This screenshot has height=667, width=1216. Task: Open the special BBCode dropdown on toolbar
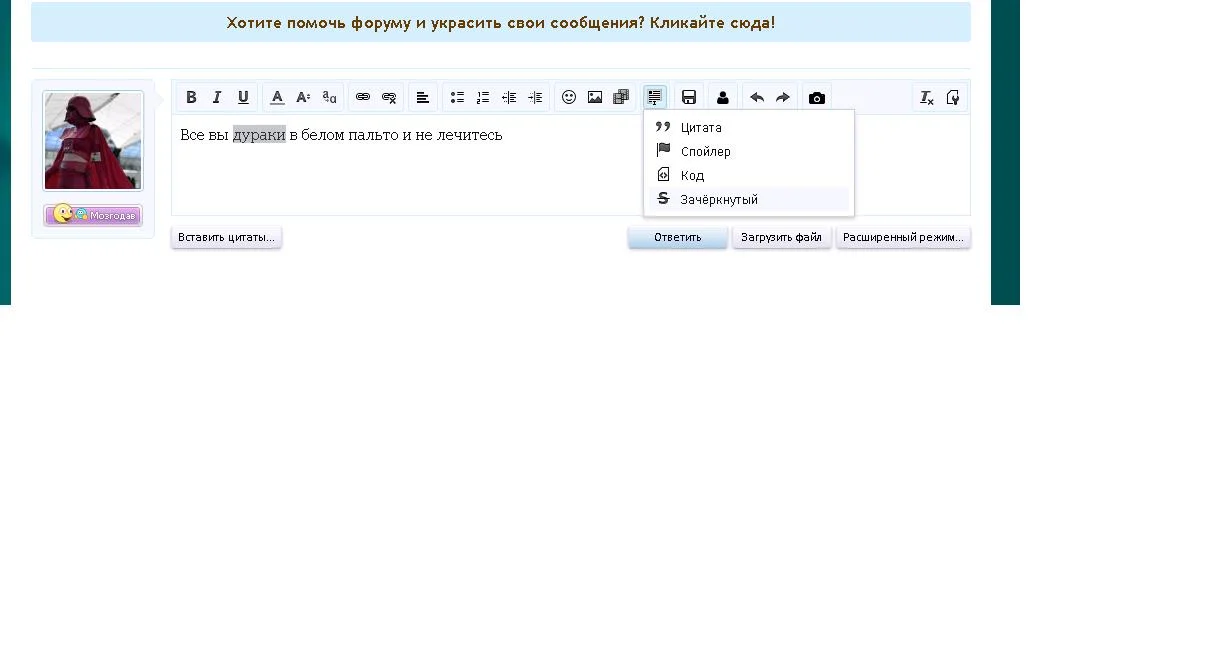(655, 97)
